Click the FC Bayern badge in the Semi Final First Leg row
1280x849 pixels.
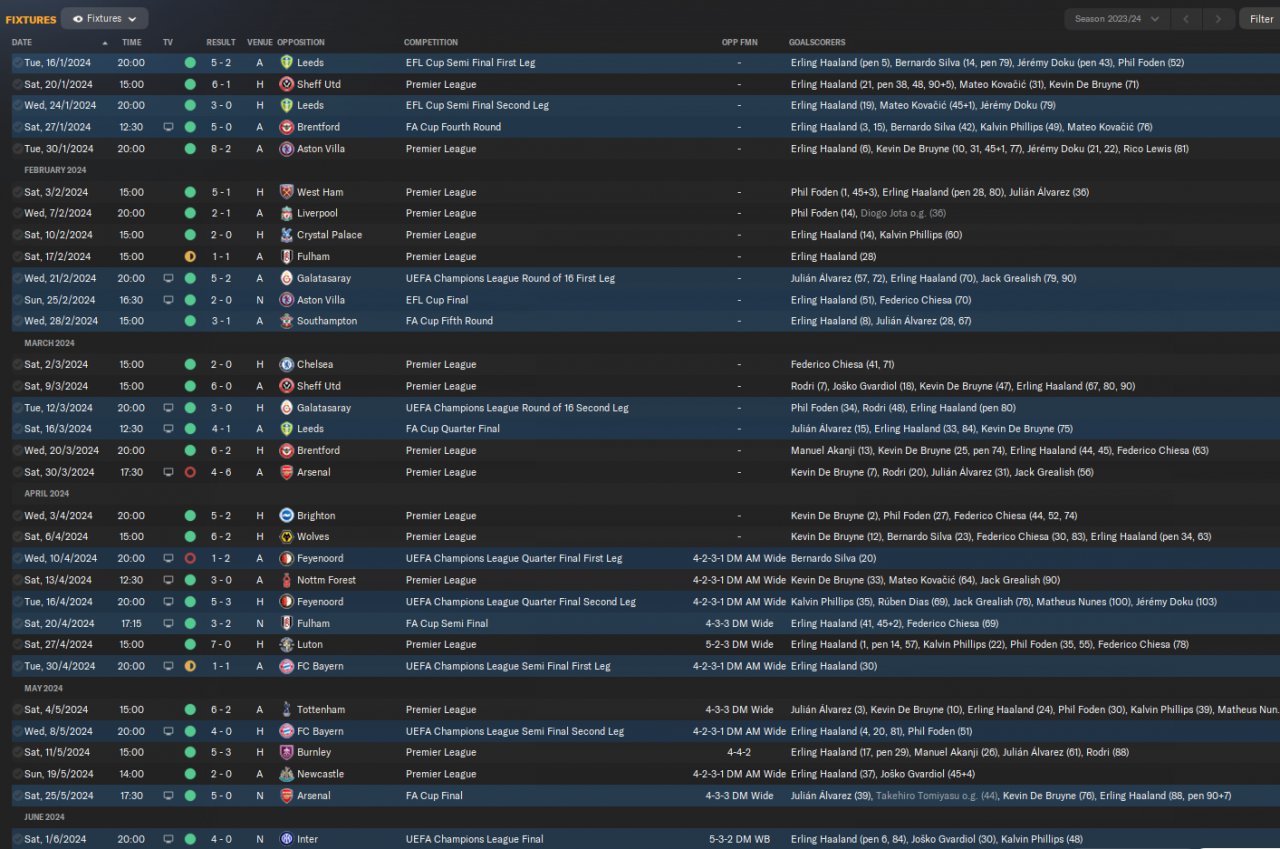coord(287,666)
